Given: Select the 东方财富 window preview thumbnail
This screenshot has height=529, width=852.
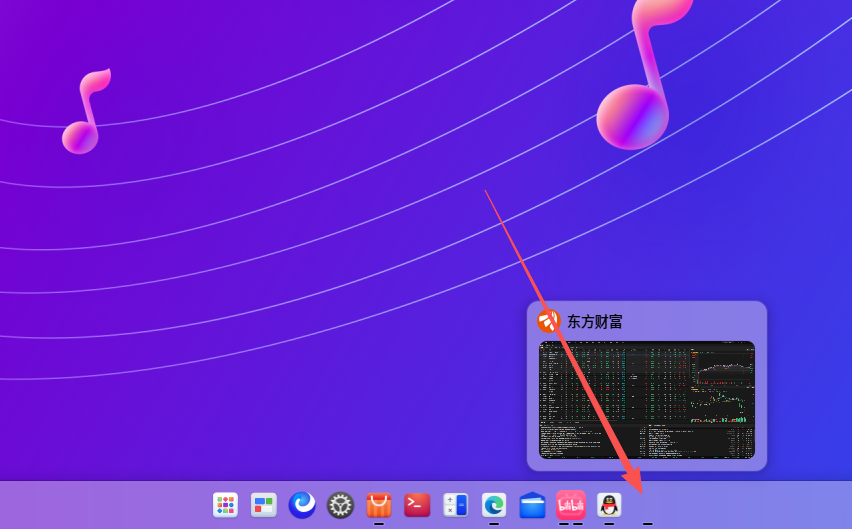Looking at the screenshot, I should pos(647,400).
